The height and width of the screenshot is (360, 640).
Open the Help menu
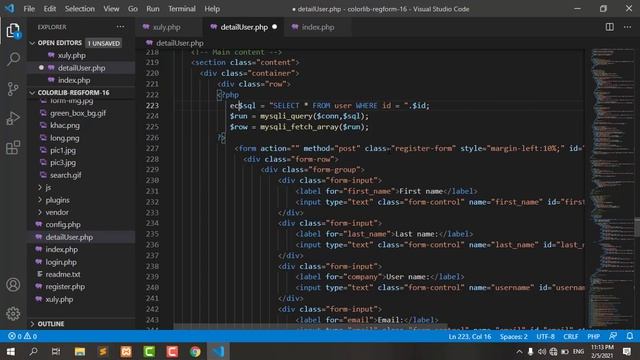point(212,9)
